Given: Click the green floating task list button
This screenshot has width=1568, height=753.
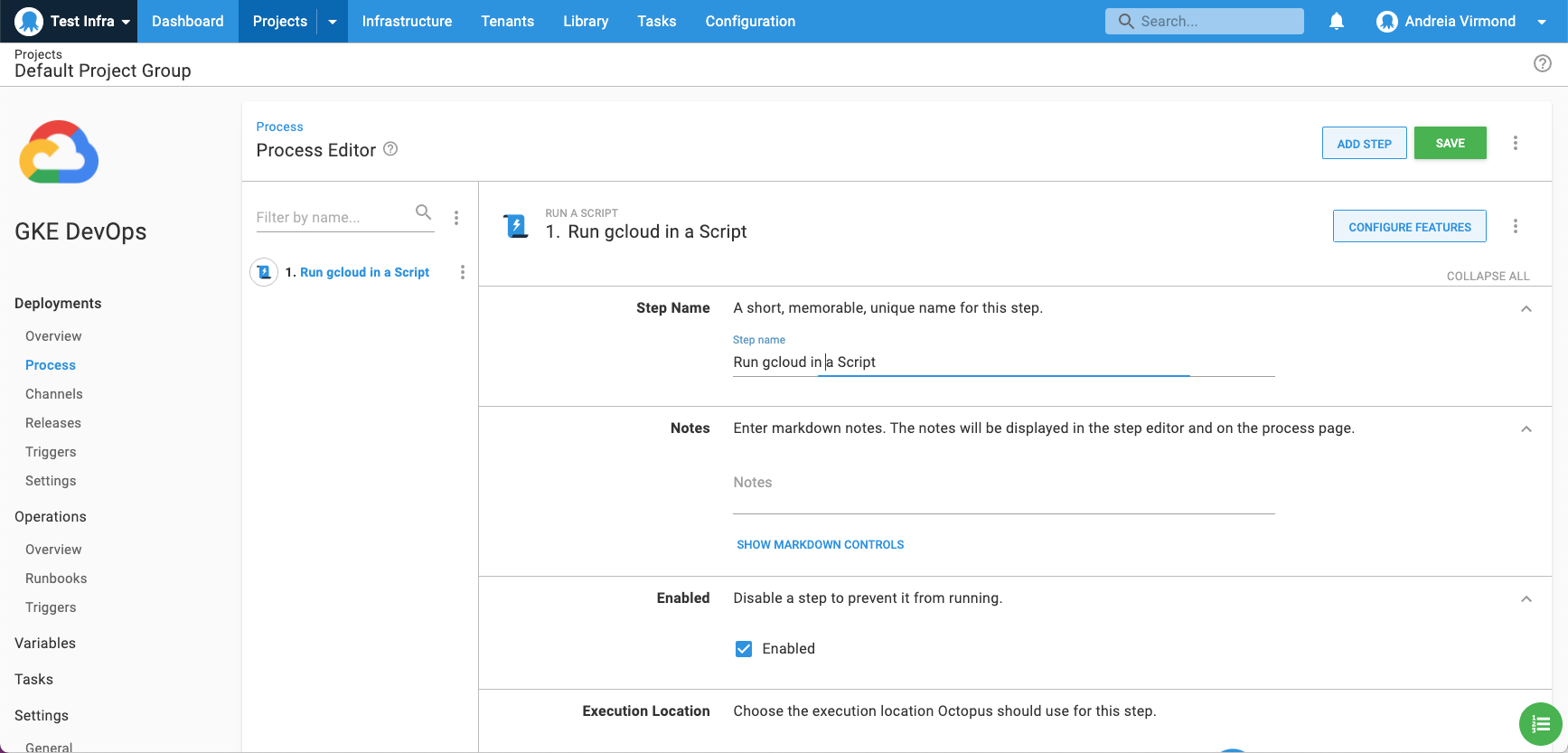Looking at the screenshot, I should tap(1541, 724).
